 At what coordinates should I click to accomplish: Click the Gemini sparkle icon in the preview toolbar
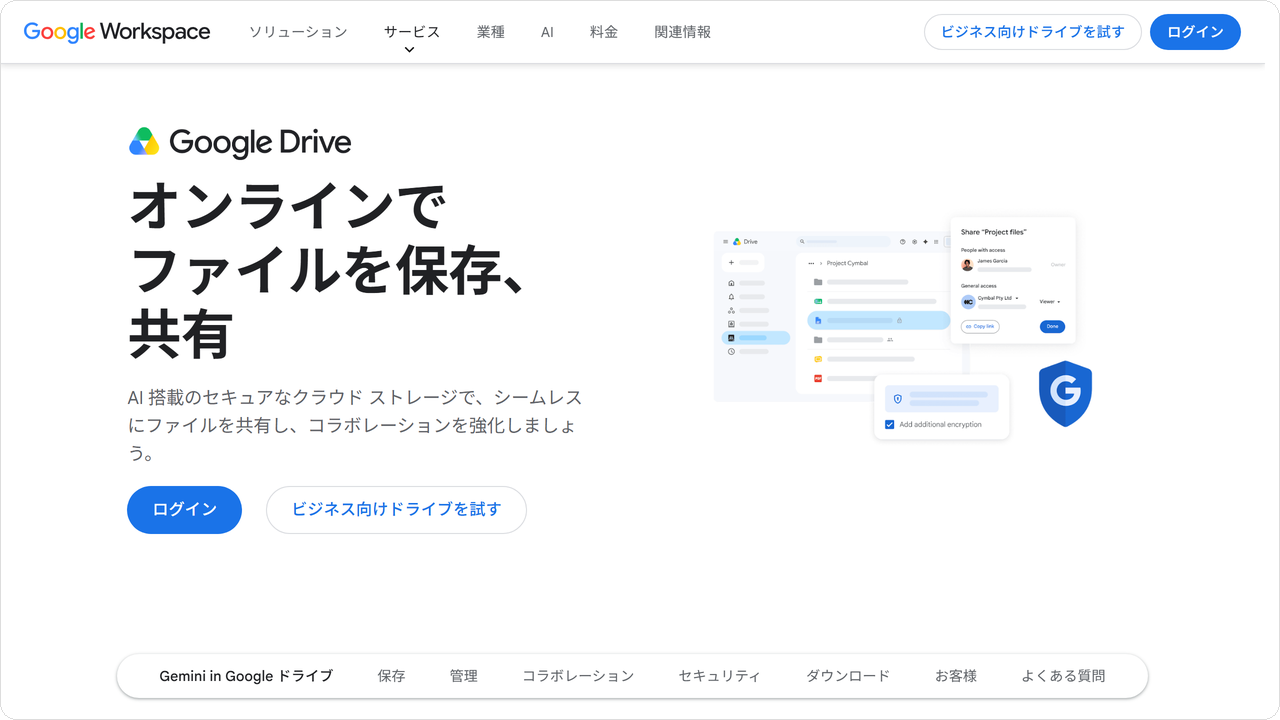pos(925,241)
